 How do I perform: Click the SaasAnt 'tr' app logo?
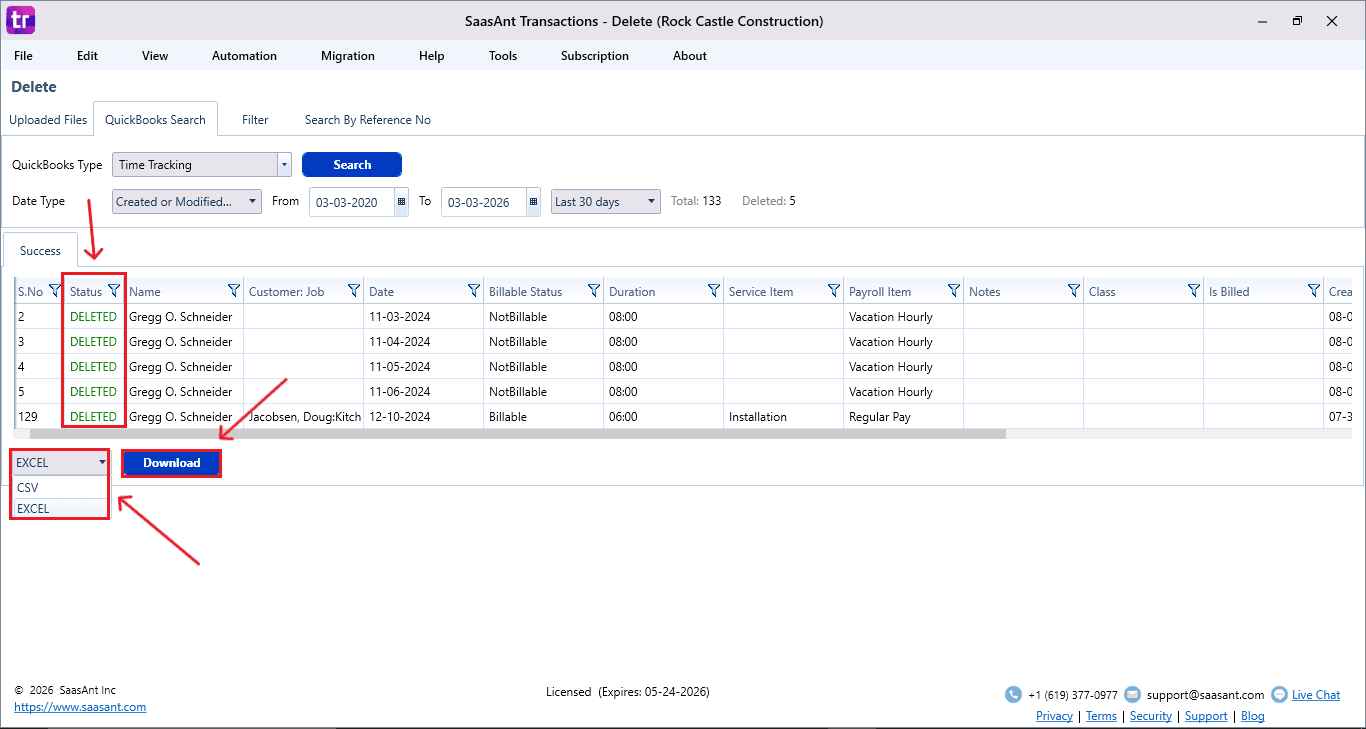coord(20,20)
